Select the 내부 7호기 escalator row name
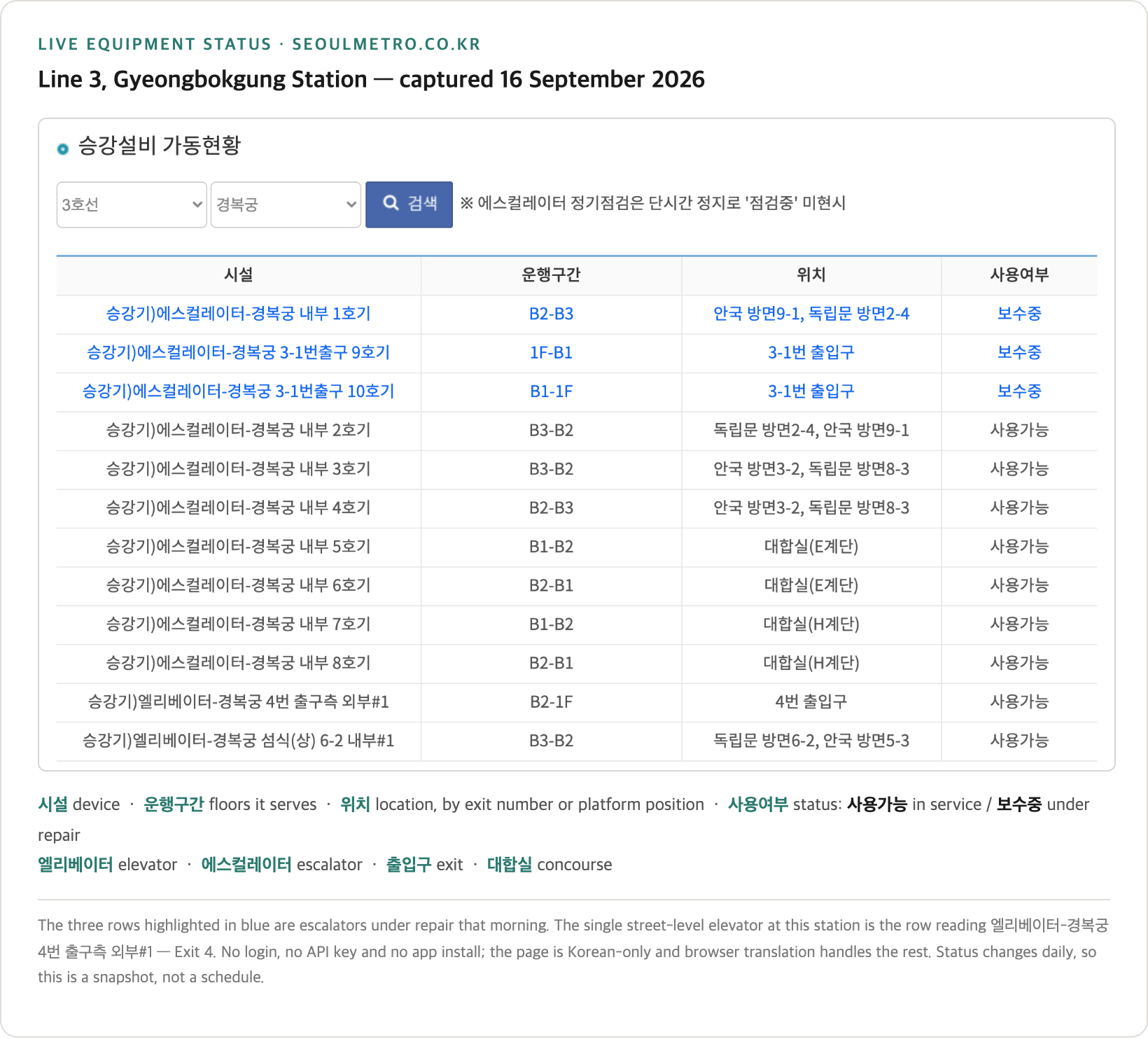 238,624
